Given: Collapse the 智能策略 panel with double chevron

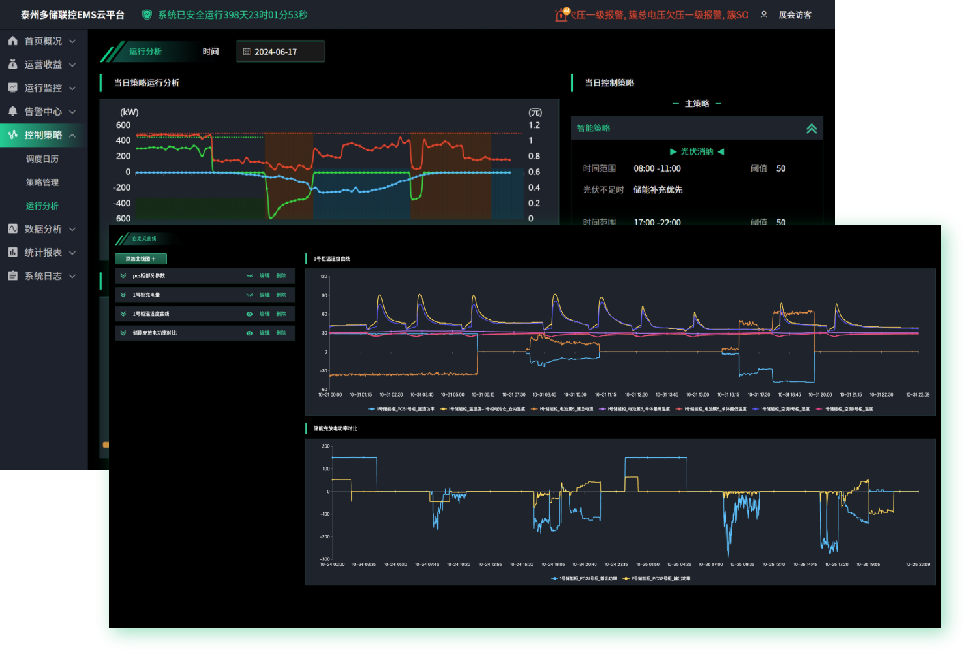Looking at the screenshot, I should (x=811, y=128).
